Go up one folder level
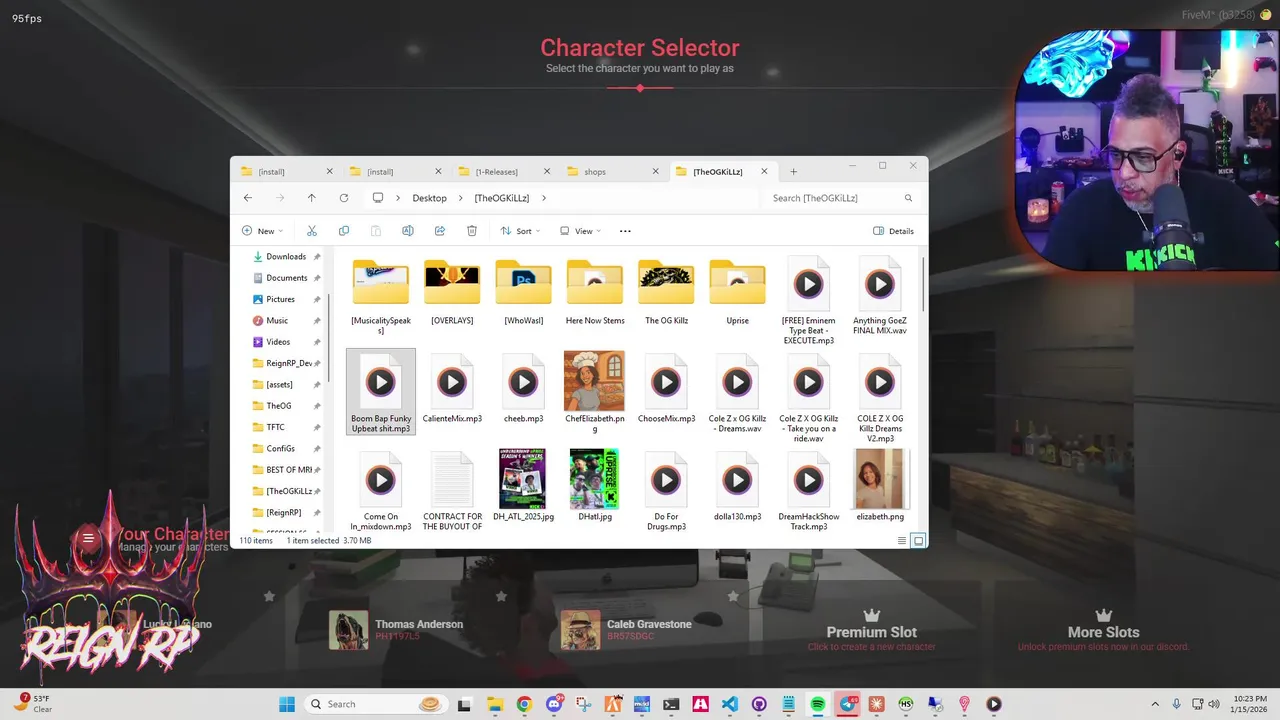The height and width of the screenshot is (720, 1280). coord(312,198)
